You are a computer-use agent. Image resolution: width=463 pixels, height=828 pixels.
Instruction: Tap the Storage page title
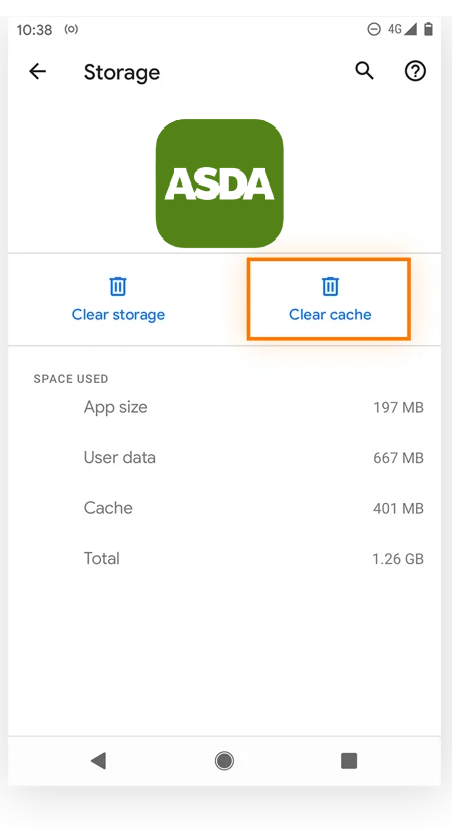[x=122, y=72]
